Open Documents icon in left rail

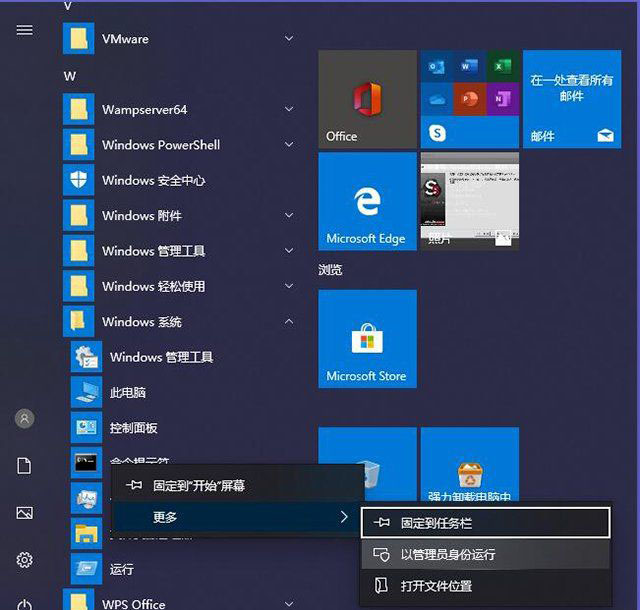(x=25, y=466)
